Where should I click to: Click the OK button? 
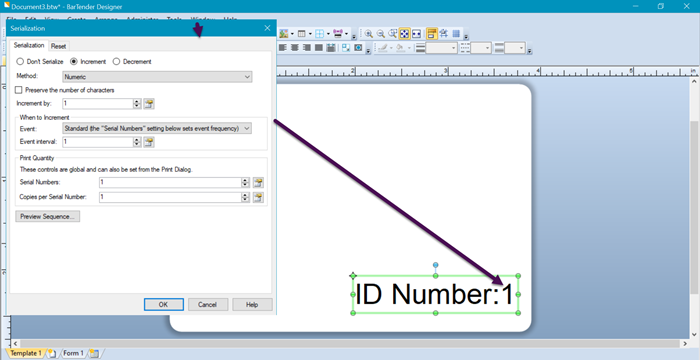pyautogui.click(x=163, y=304)
